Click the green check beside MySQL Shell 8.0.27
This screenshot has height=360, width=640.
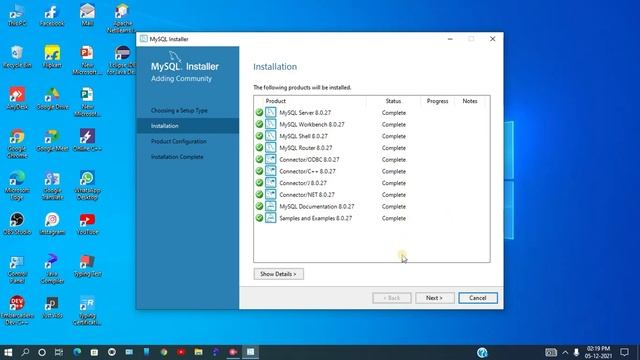(259, 136)
